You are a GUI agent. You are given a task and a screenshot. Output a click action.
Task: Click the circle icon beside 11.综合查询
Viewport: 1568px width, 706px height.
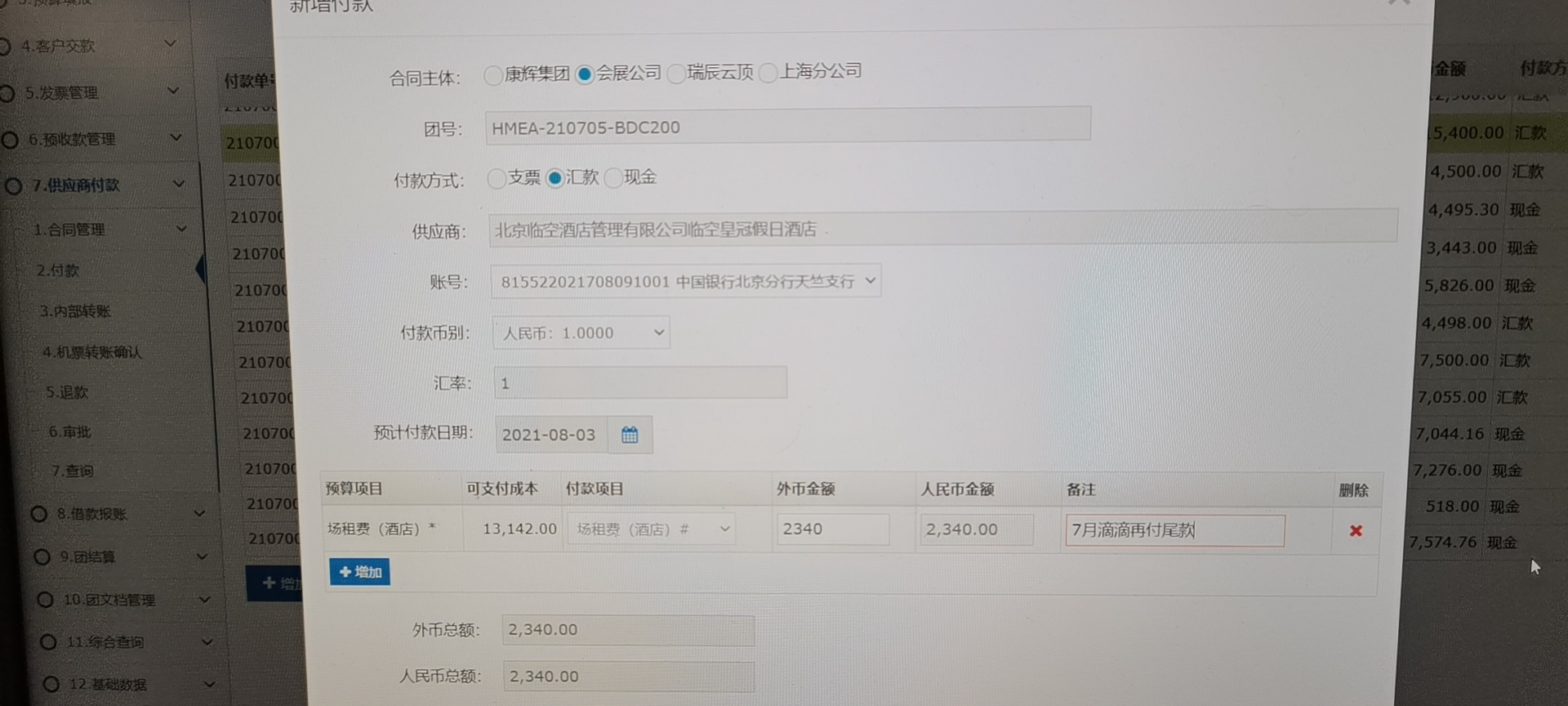tap(48, 642)
